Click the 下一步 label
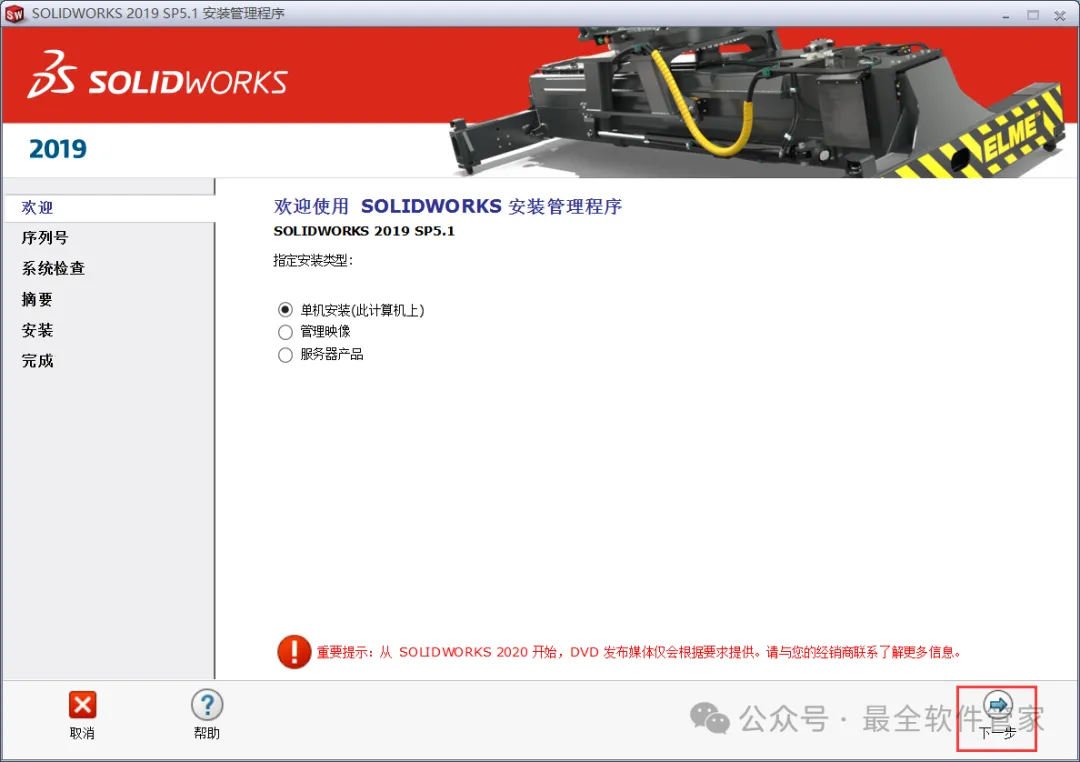This screenshot has width=1080, height=762. point(997,732)
